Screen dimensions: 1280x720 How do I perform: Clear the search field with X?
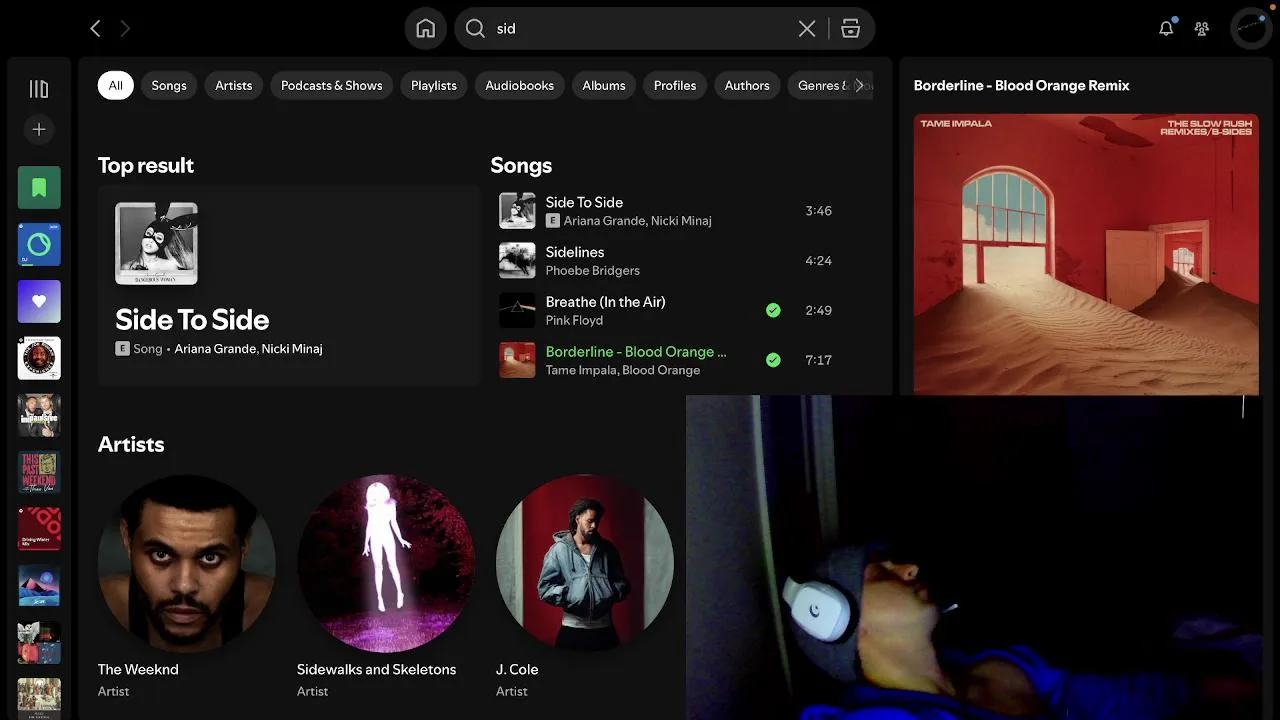coord(807,29)
